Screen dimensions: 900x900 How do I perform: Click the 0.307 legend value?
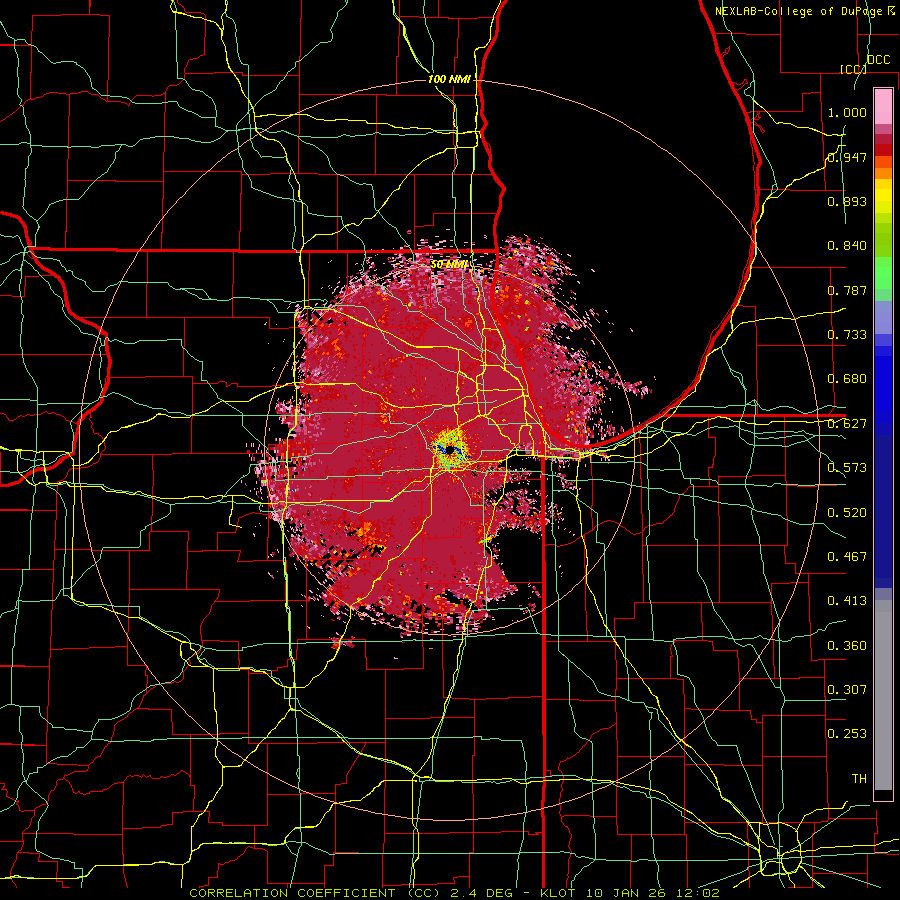point(847,689)
